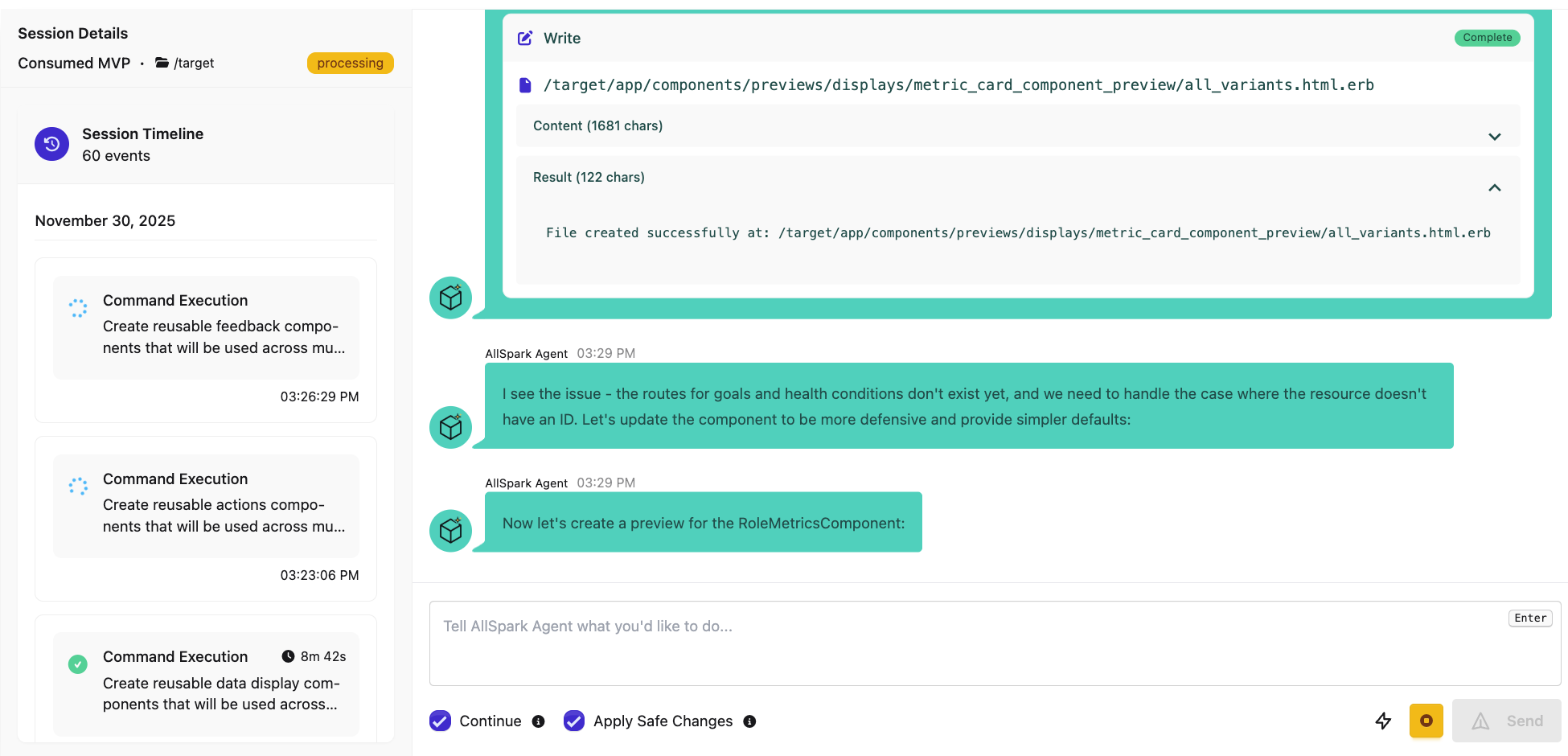The height and width of the screenshot is (756, 1568).
Task: Click the info icon next to Continue
Action: (539, 721)
